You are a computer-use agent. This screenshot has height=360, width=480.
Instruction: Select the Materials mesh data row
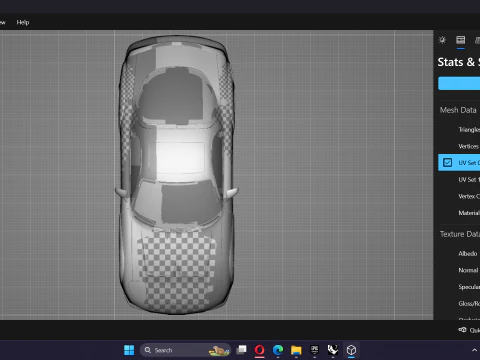coord(459,213)
